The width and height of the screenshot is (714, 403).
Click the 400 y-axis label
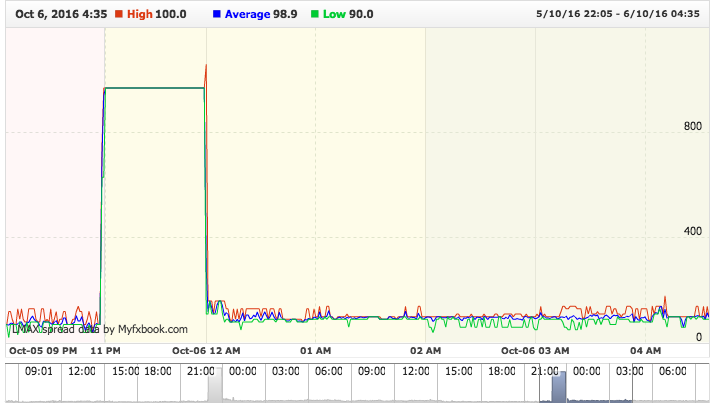point(692,231)
